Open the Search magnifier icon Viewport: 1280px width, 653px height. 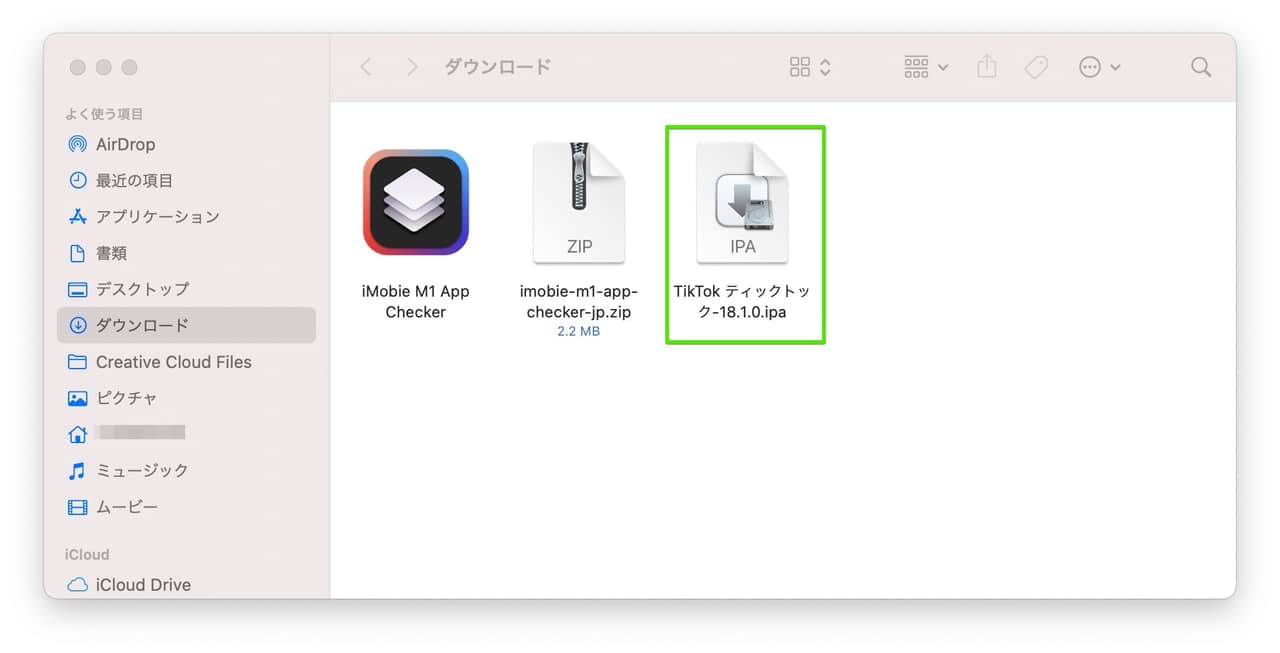pos(1201,67)
